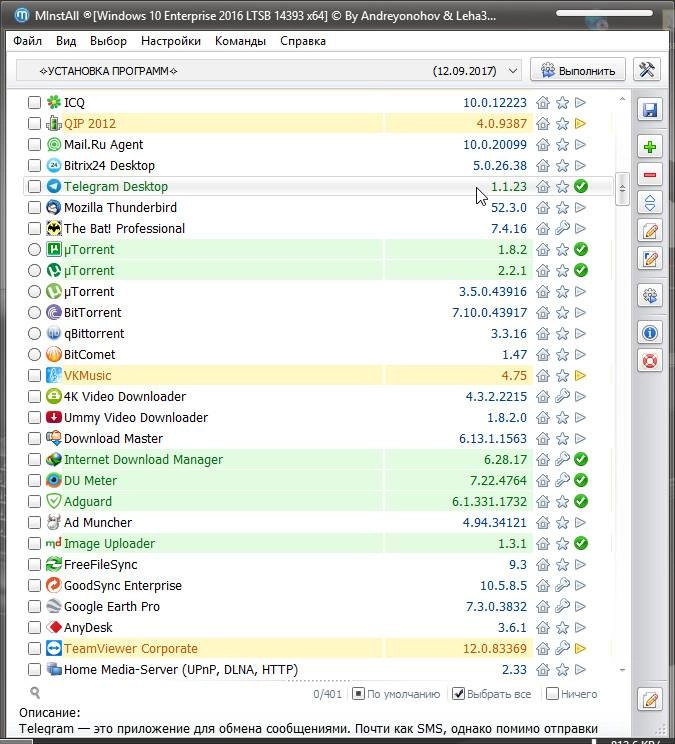The width and height of the screenshot is (675, 744).
Task: Click the home icon in ICQ row
Action: pos(543,102)
